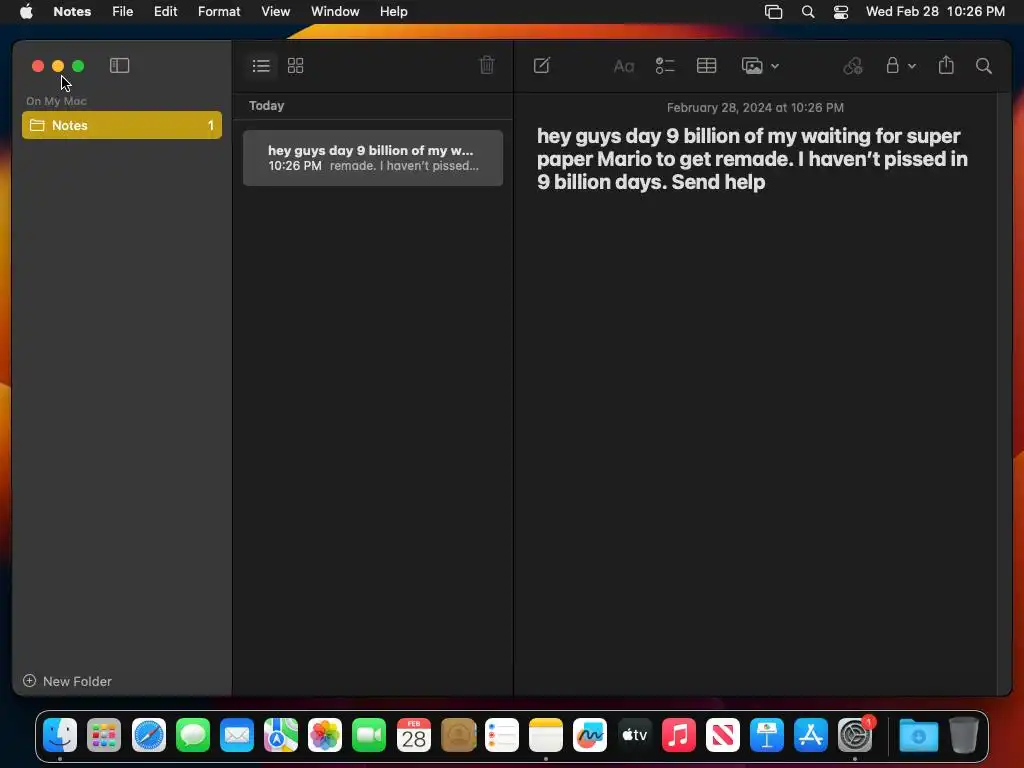Click New Folder button
1024x768 pixels.
67,681
